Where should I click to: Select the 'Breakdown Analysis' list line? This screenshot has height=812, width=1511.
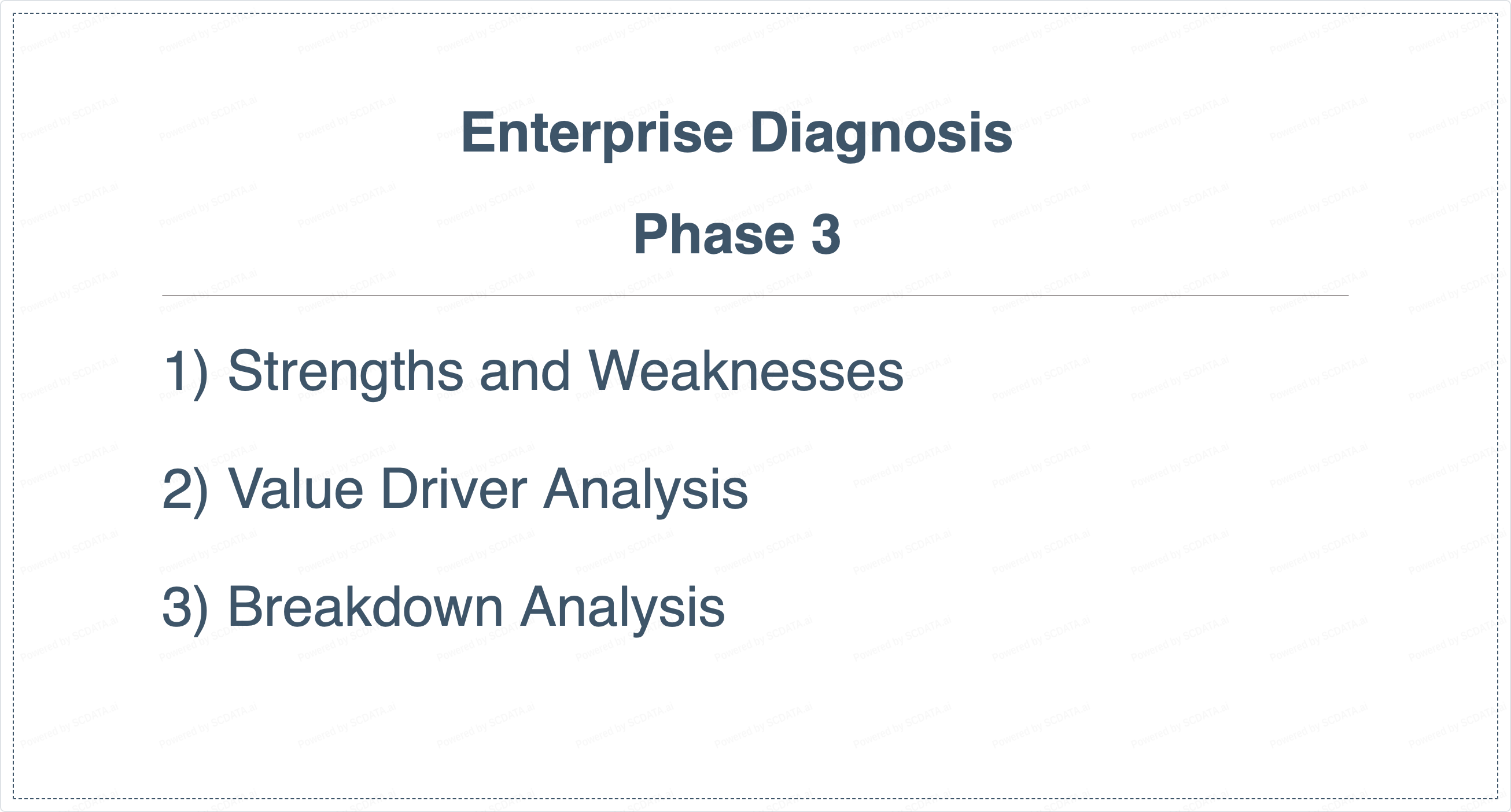444,607
